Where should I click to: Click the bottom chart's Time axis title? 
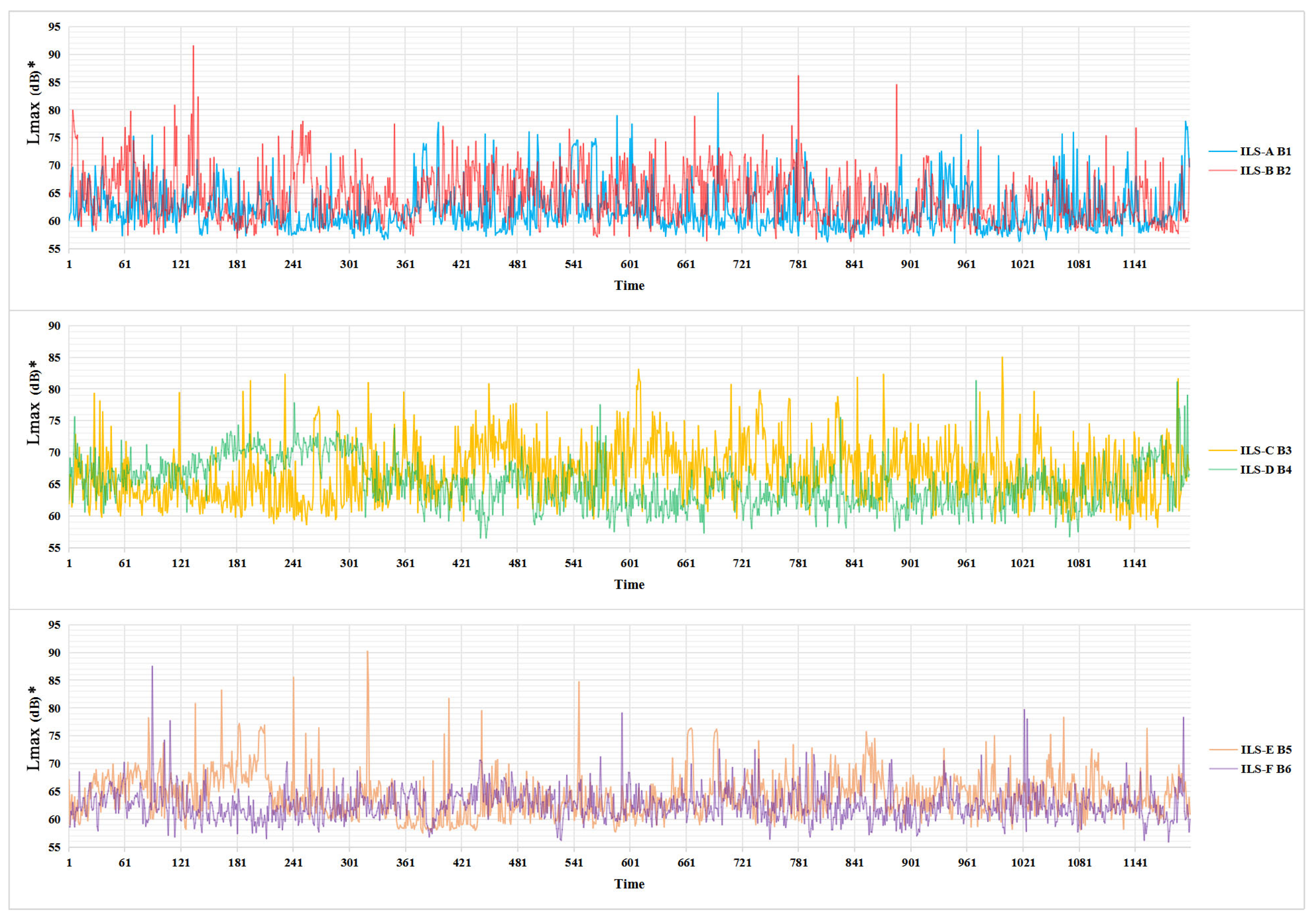629,884
